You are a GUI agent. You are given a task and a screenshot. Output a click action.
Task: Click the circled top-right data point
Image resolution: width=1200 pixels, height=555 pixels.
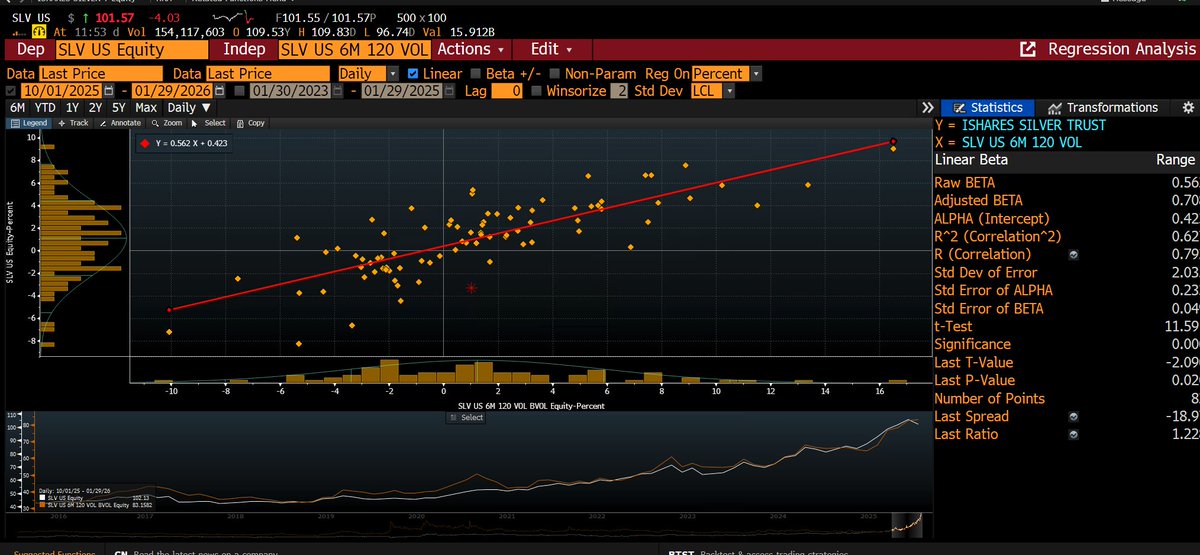[x=893, y=141]
